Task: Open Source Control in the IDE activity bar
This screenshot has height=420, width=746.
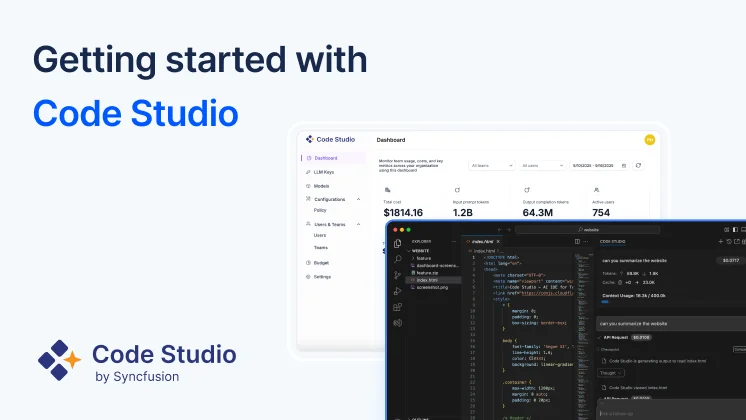Action: click(398, 275)
